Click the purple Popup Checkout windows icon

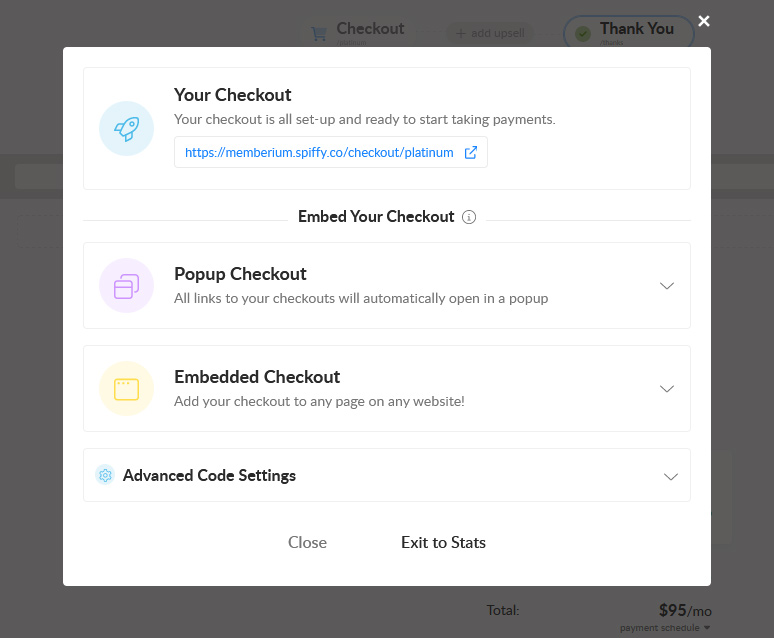126,286
